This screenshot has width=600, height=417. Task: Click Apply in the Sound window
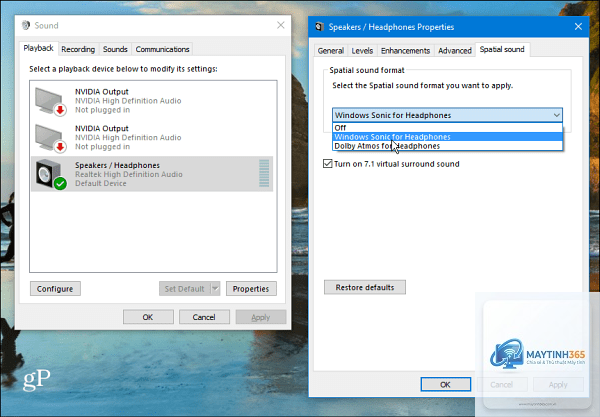(261, 317)
